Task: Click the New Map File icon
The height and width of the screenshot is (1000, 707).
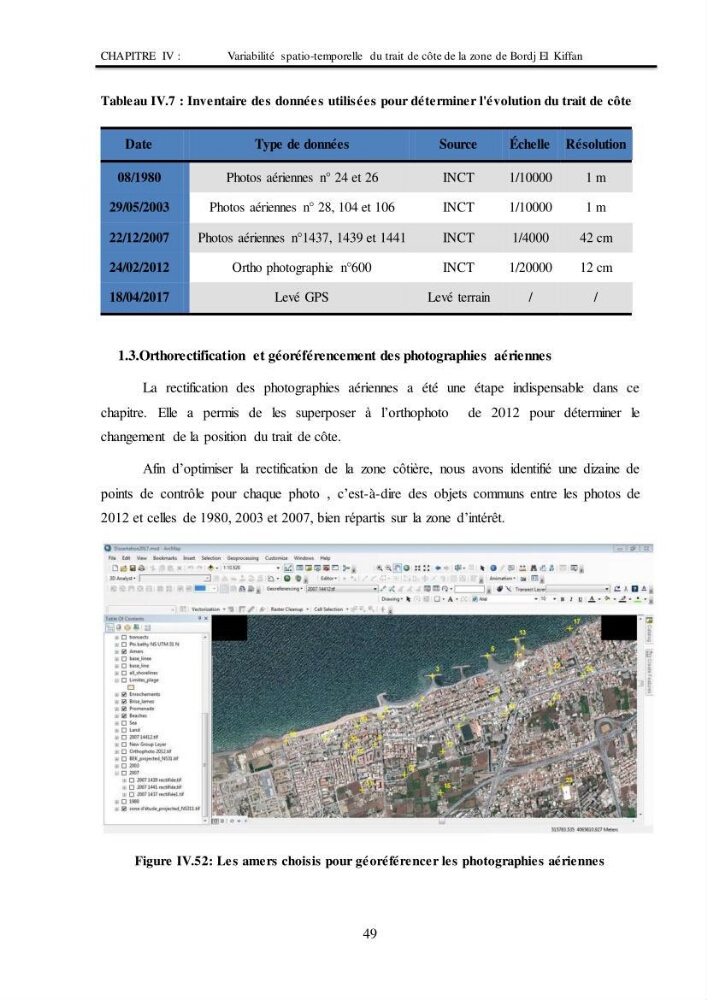Action: tap(115, 568)
